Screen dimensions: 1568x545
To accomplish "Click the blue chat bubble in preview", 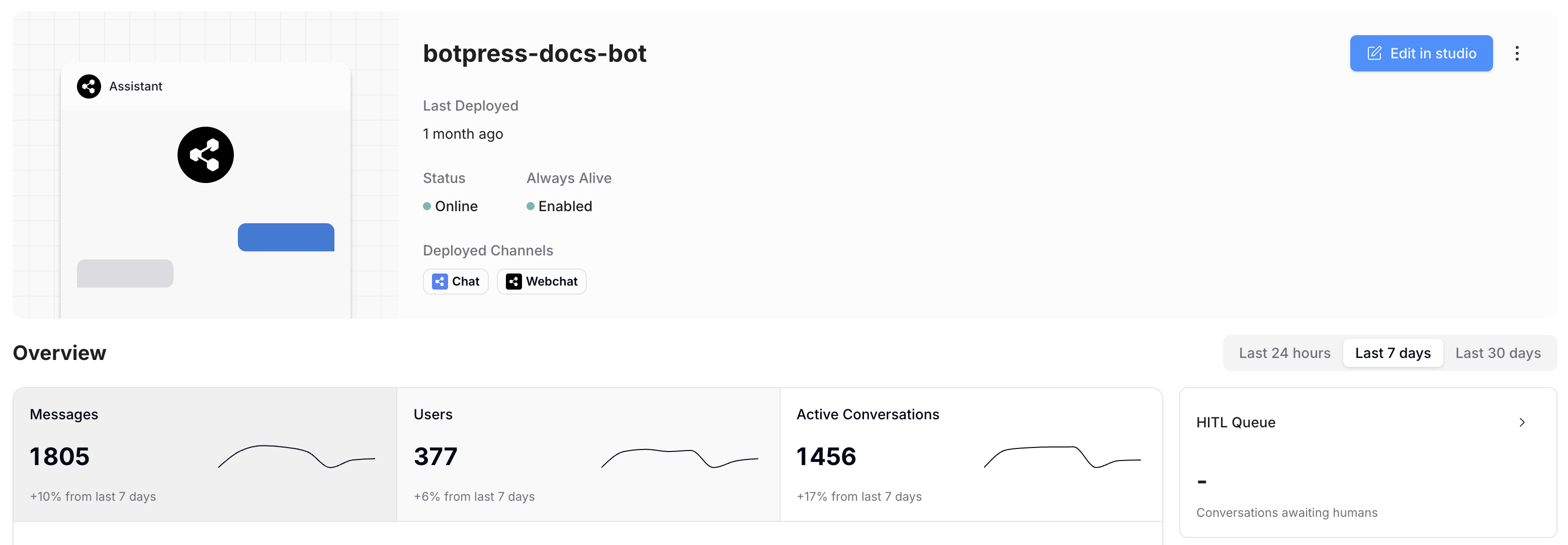I will pos(286,237).
